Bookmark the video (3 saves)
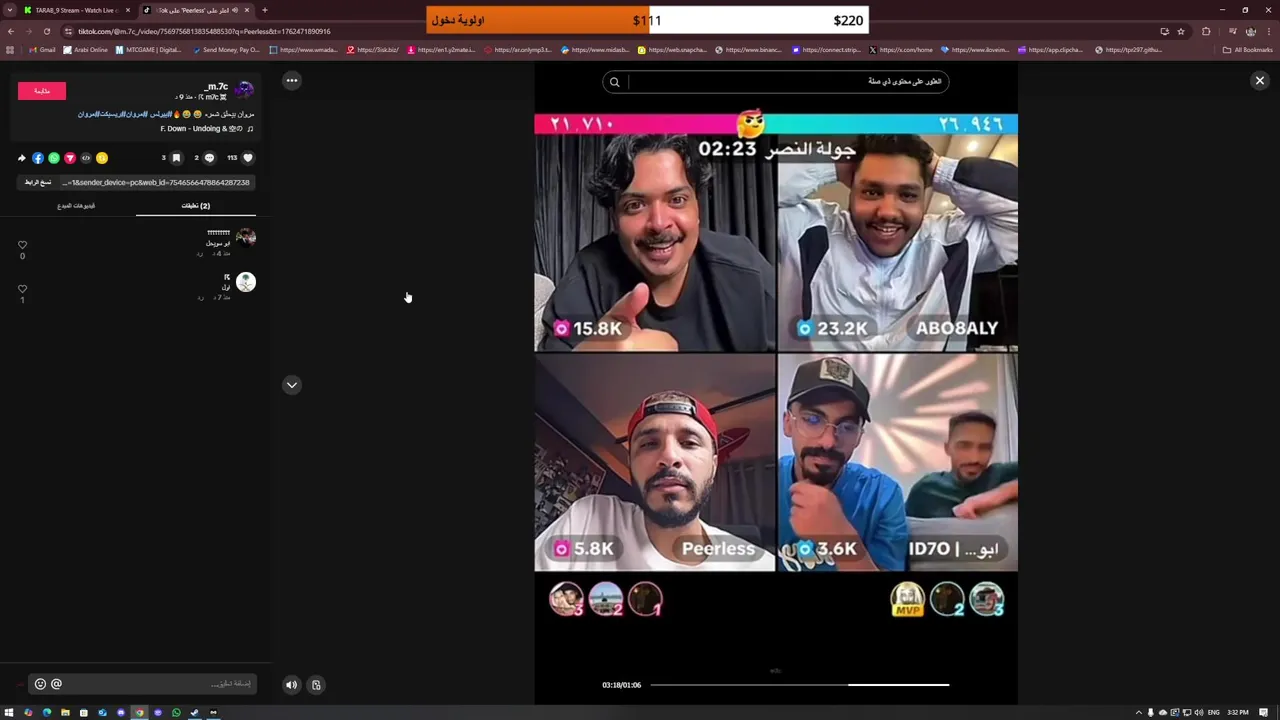The width and height of the screenshot is (1280, 720). (176, 158)
